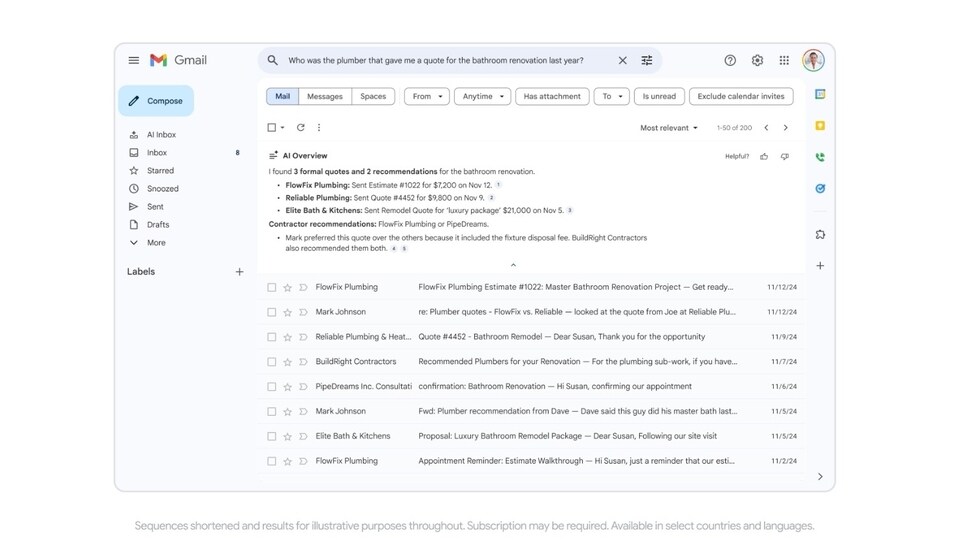Open the main menu hamburger icon

(133, 60)
